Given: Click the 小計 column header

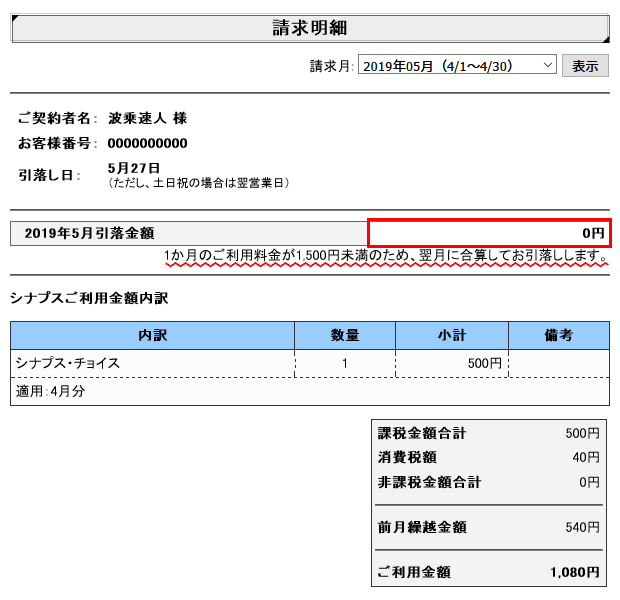Looking at the screenshot, I should pyautogui.click(x=452, y=335).
